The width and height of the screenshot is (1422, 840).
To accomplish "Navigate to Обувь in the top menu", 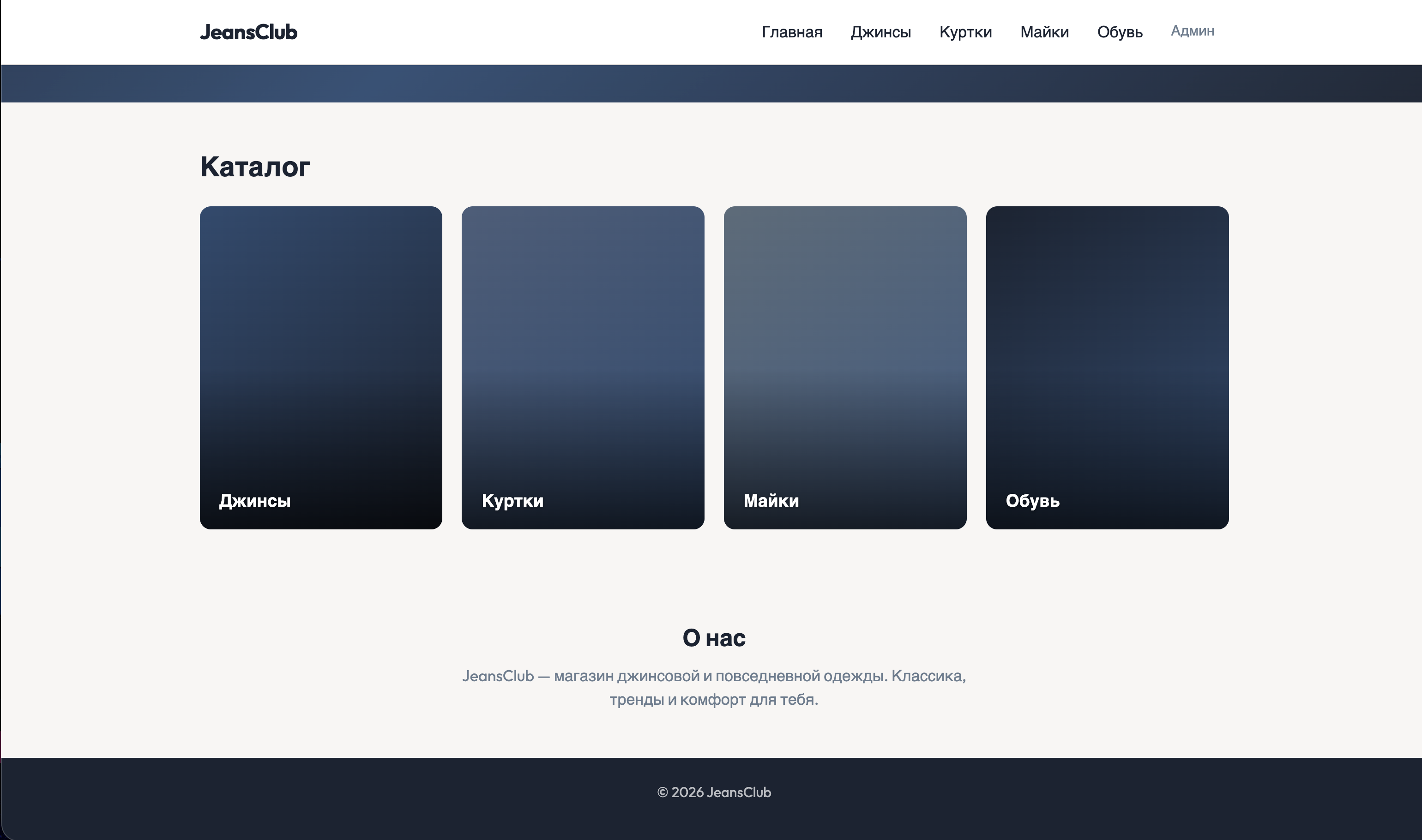I will [1119, 32].
